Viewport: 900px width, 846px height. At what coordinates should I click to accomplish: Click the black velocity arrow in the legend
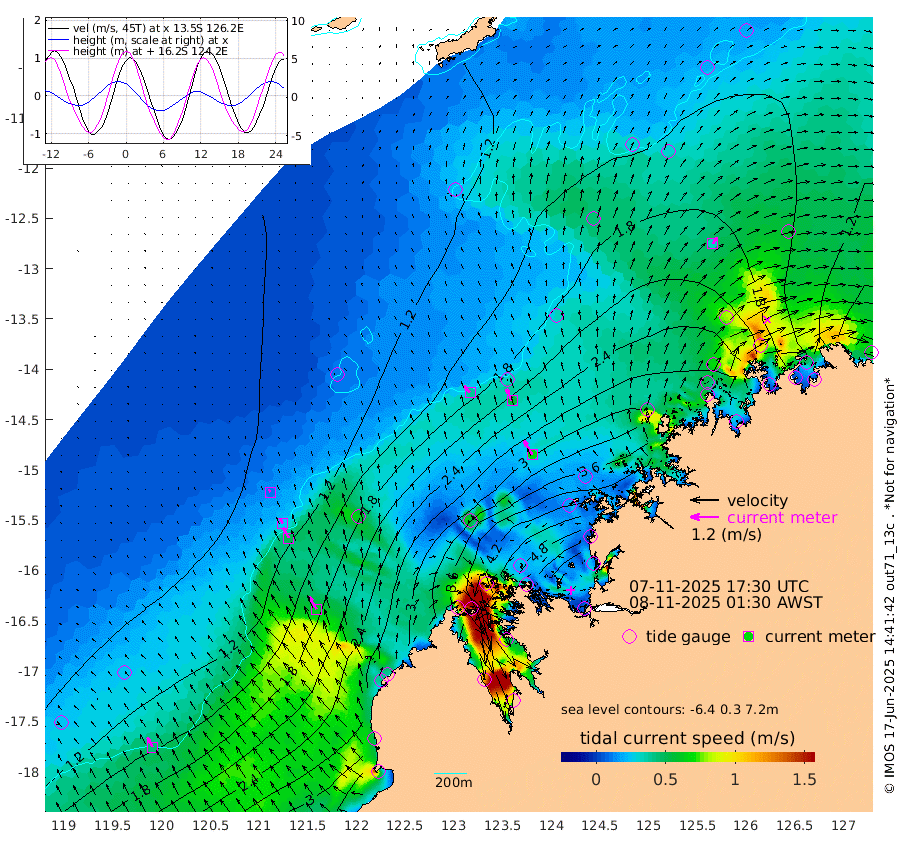pos(704,500)
